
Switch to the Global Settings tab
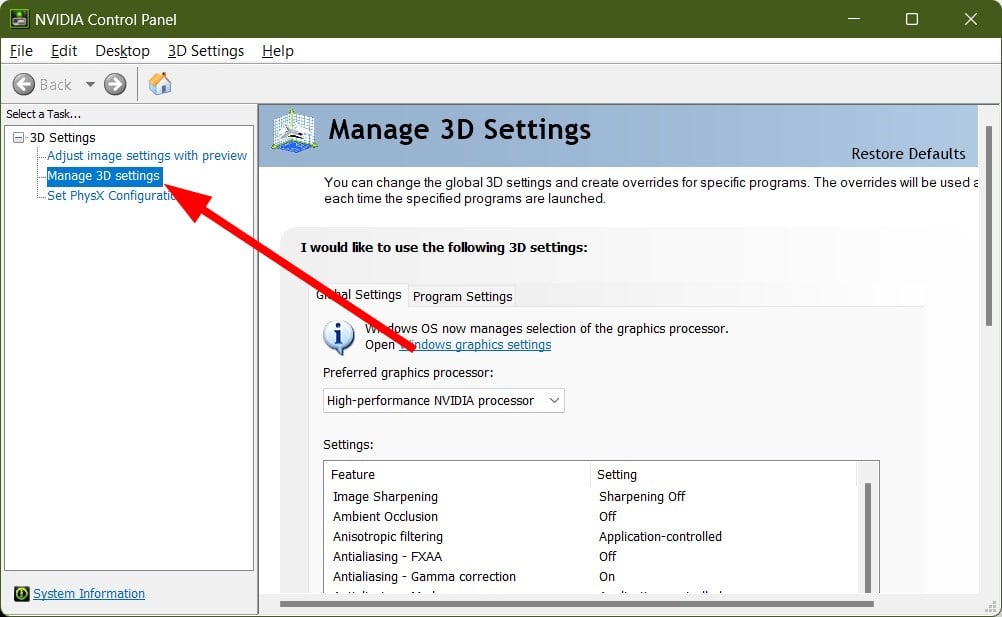[x=359, y=294]
